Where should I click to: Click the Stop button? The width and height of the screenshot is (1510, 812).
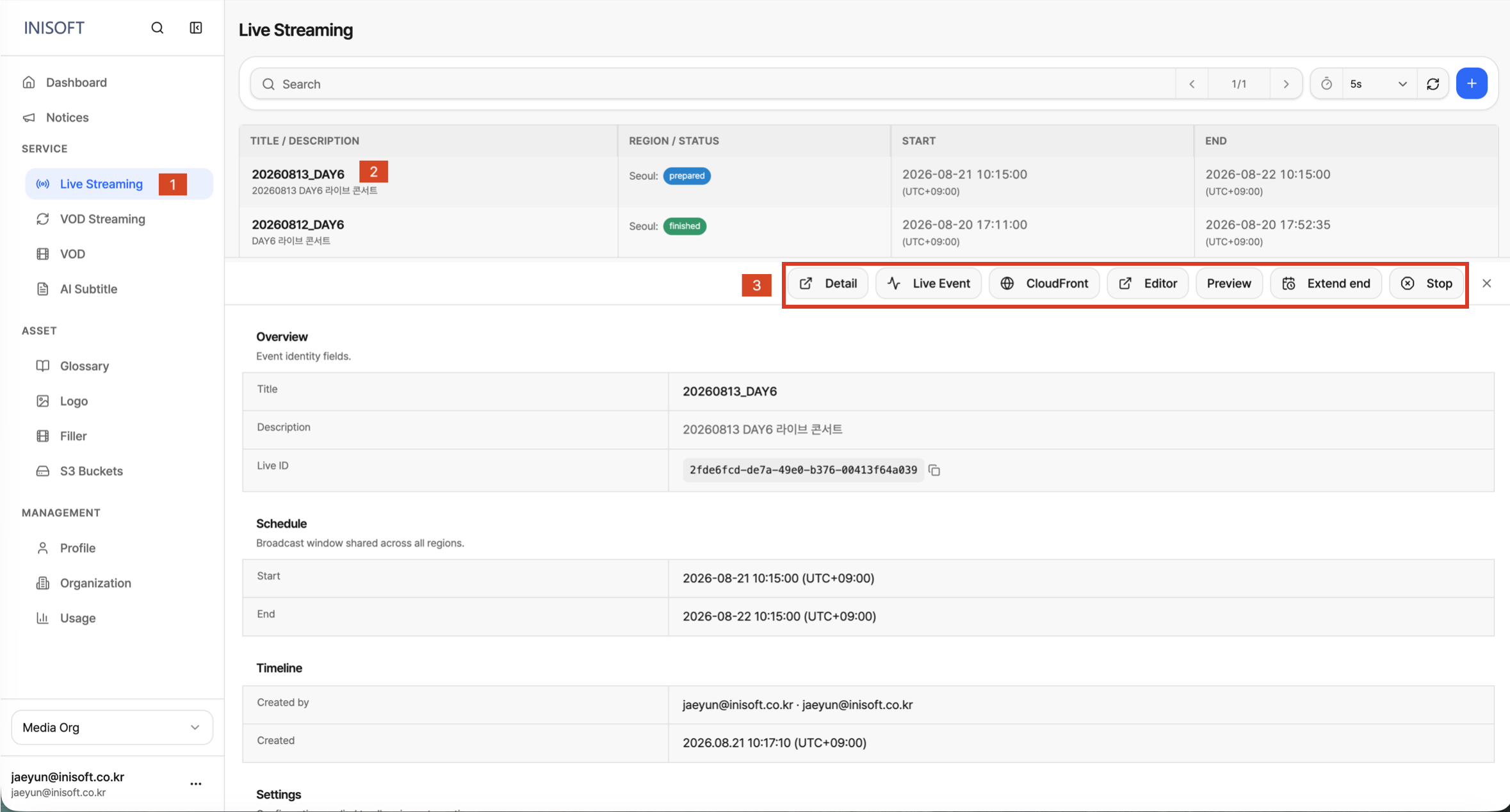click(1426, 283)
